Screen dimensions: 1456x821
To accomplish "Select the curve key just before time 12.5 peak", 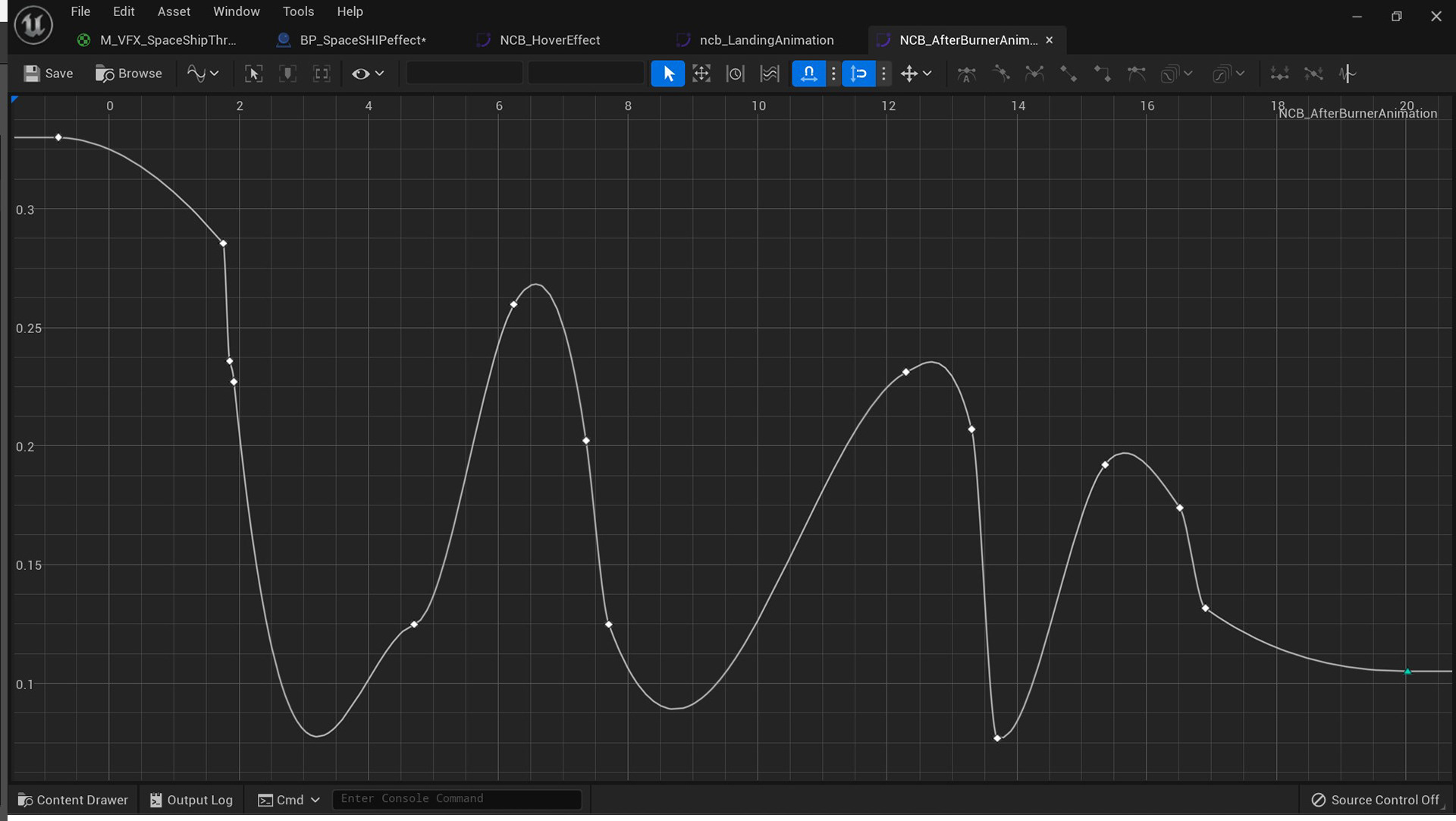I will pos(905,373).
